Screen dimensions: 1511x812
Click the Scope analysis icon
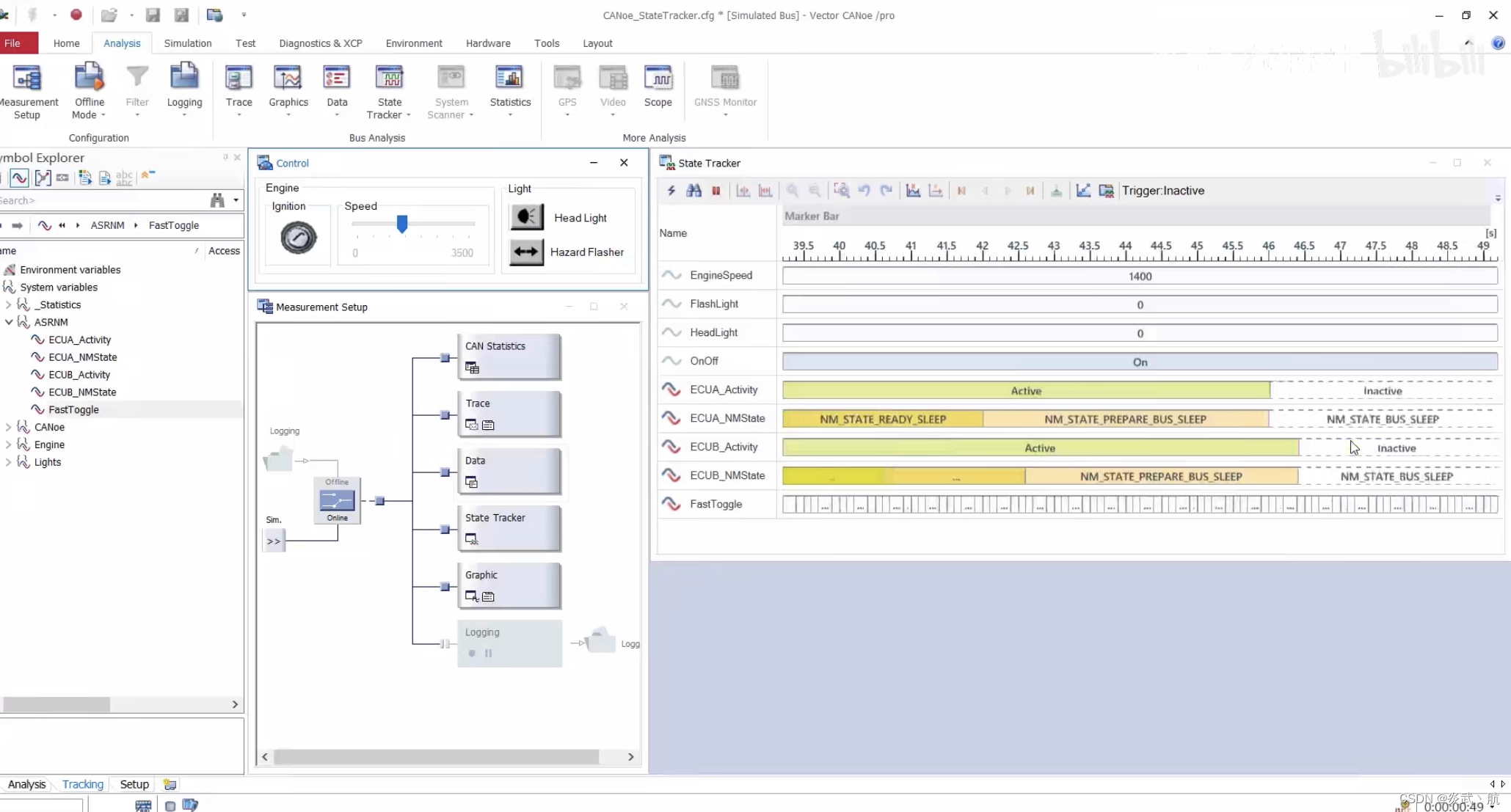(658, 78)
